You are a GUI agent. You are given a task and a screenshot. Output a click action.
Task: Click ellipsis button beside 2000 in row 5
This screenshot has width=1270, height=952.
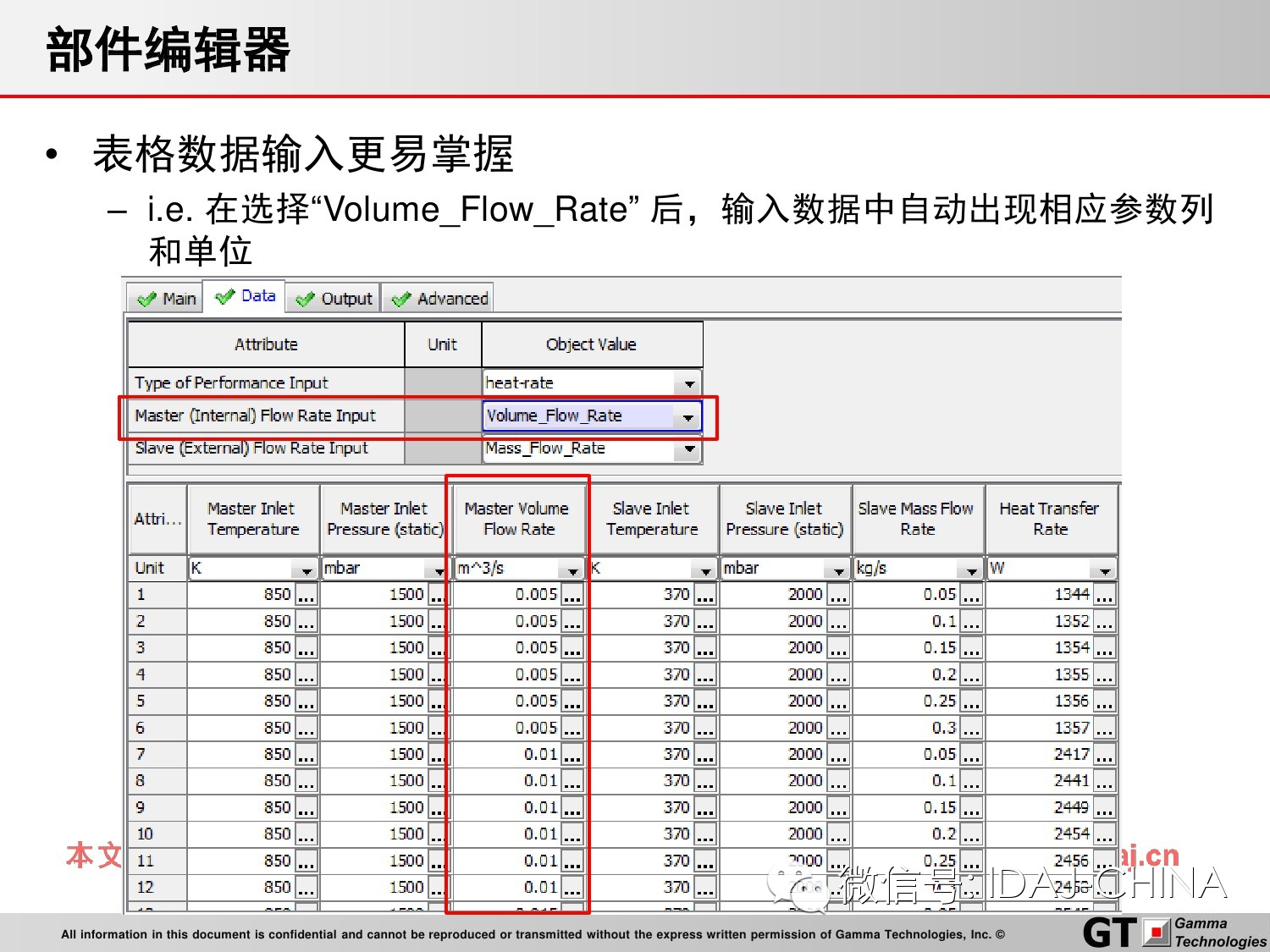(838, 702)
